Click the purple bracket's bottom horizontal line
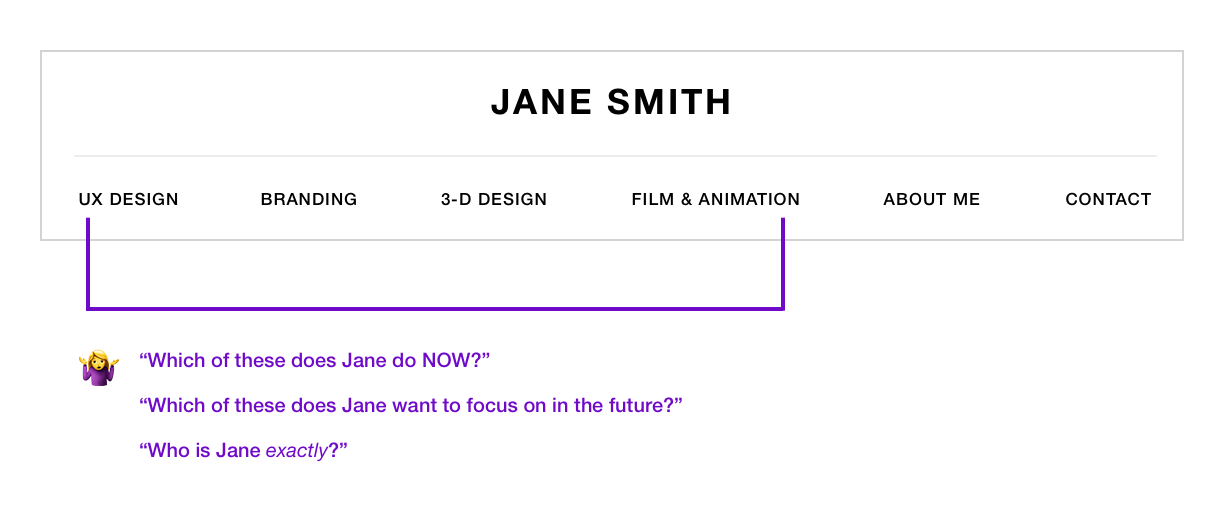 click(435, 308)
